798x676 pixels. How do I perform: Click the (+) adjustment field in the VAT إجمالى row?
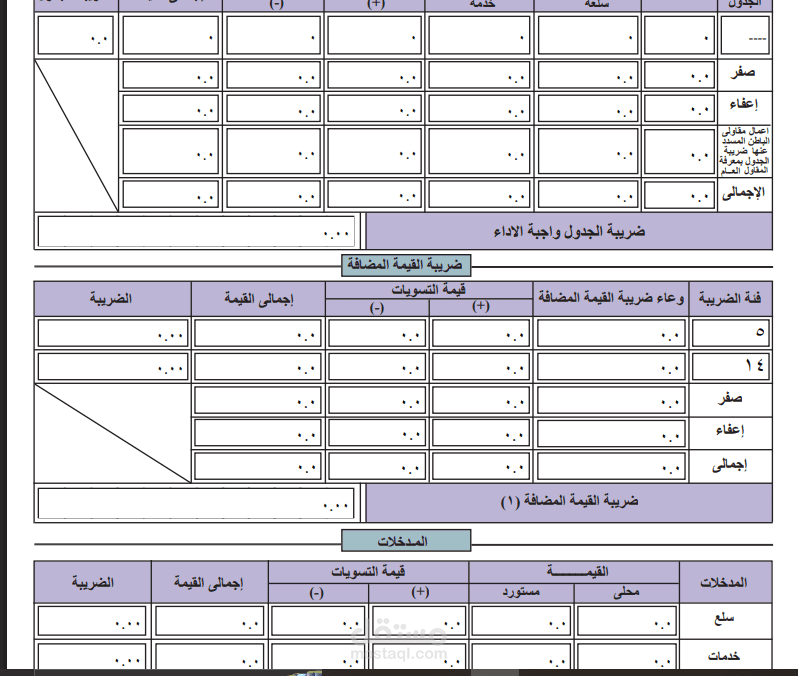tap(480, 466)
